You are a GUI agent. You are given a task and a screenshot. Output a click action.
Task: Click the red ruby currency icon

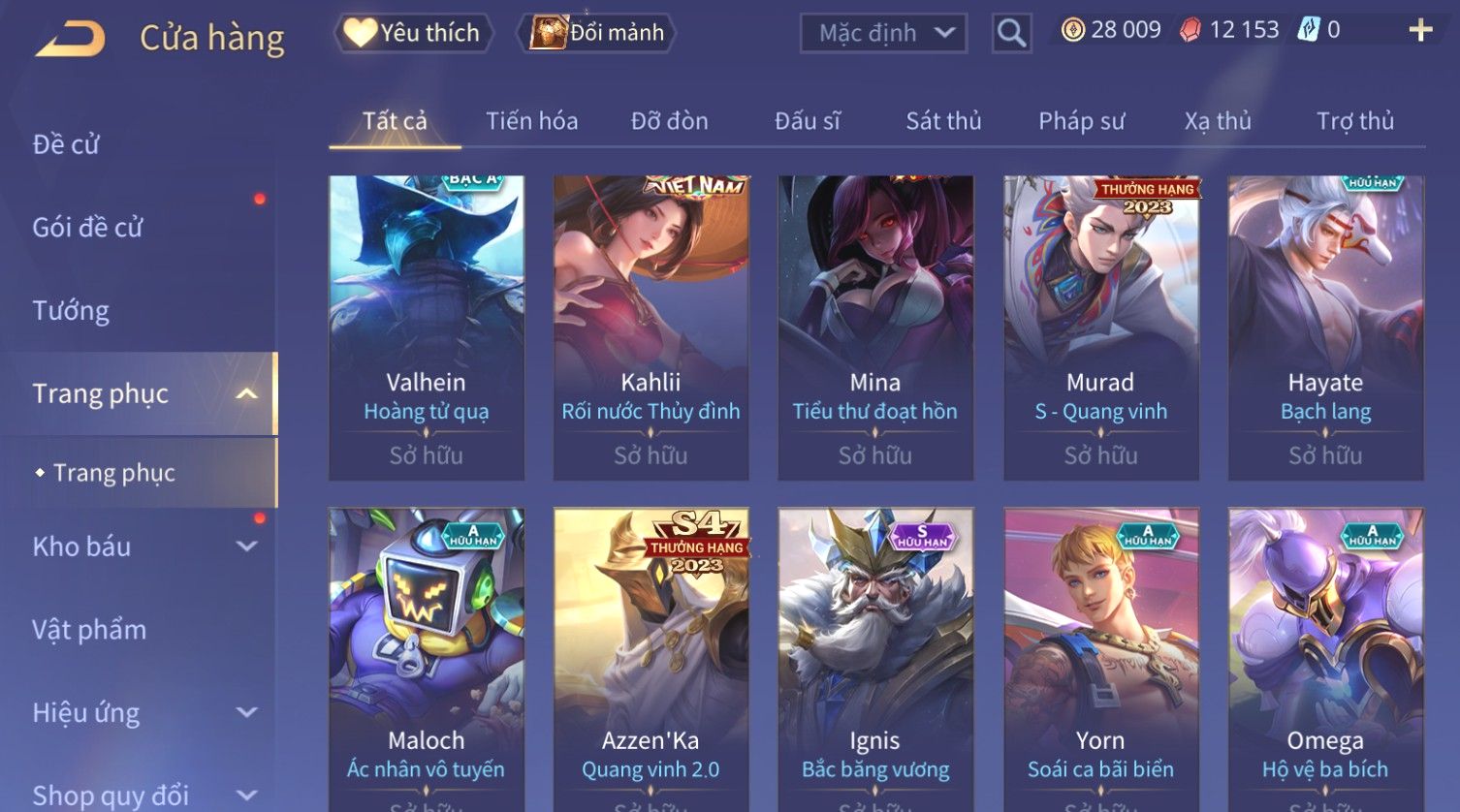(1190, 31)
